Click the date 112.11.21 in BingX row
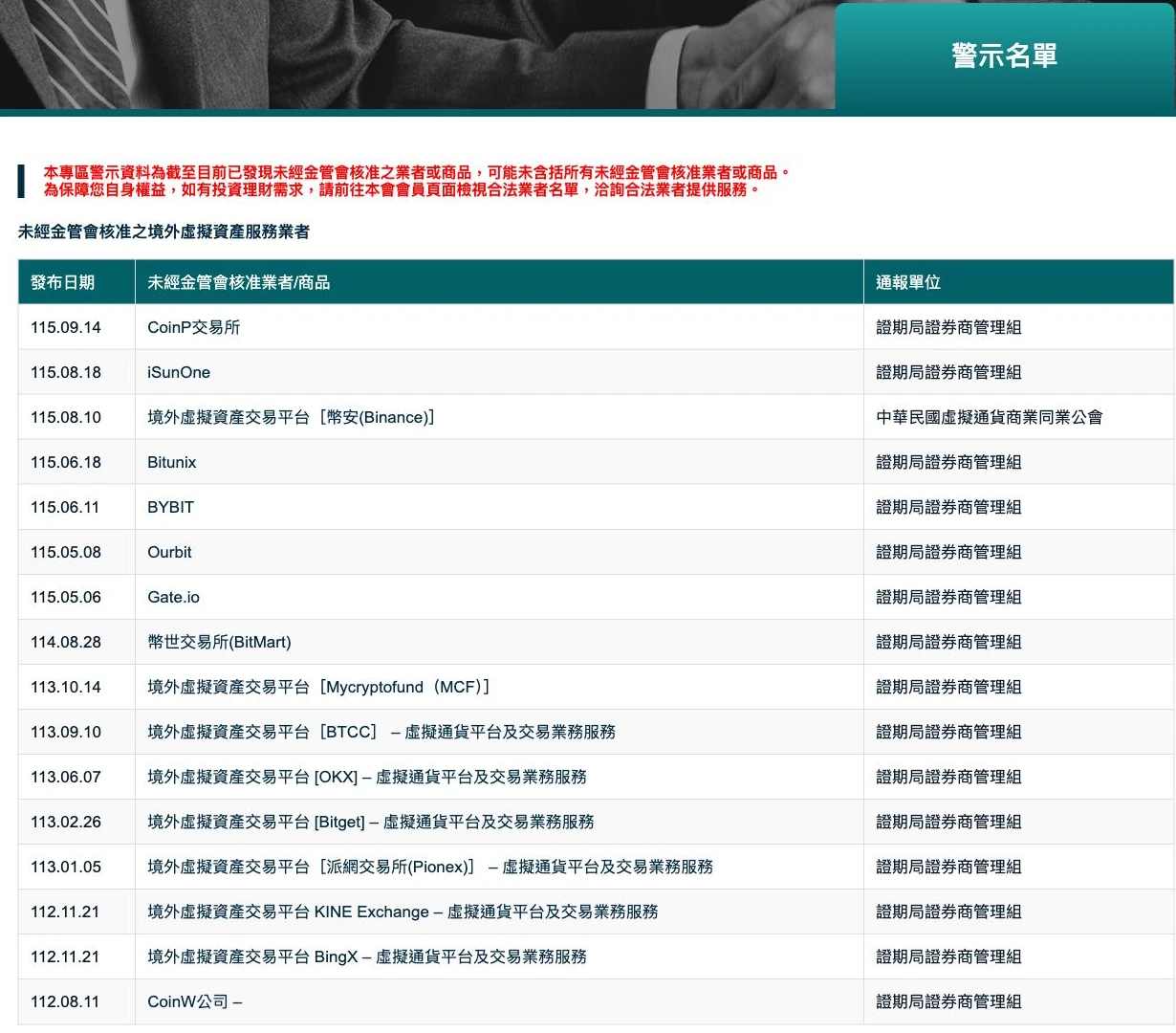 coord(65,956)
